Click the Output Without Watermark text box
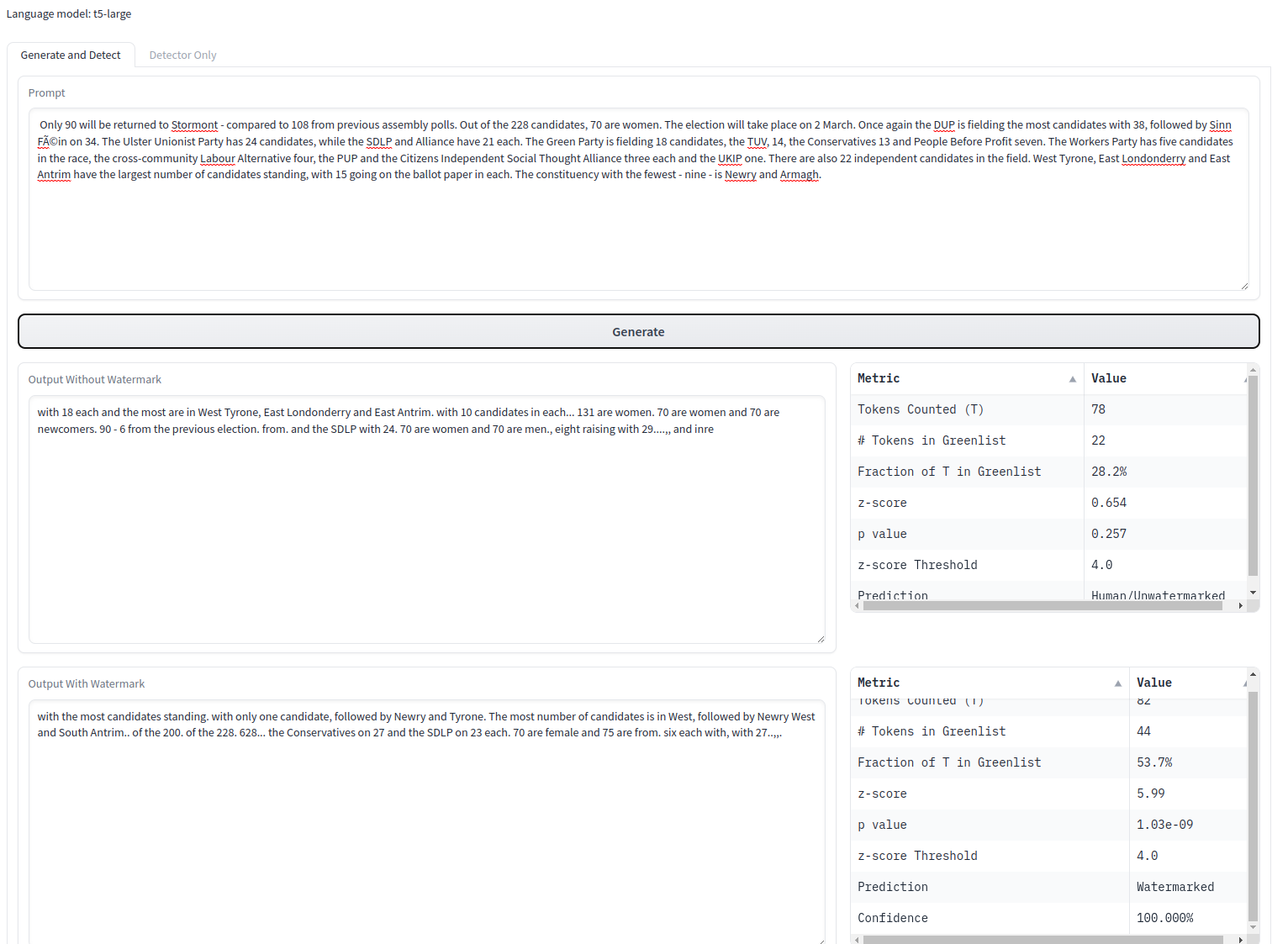Screen dimensions: 1288x944 tap(427, 519)
